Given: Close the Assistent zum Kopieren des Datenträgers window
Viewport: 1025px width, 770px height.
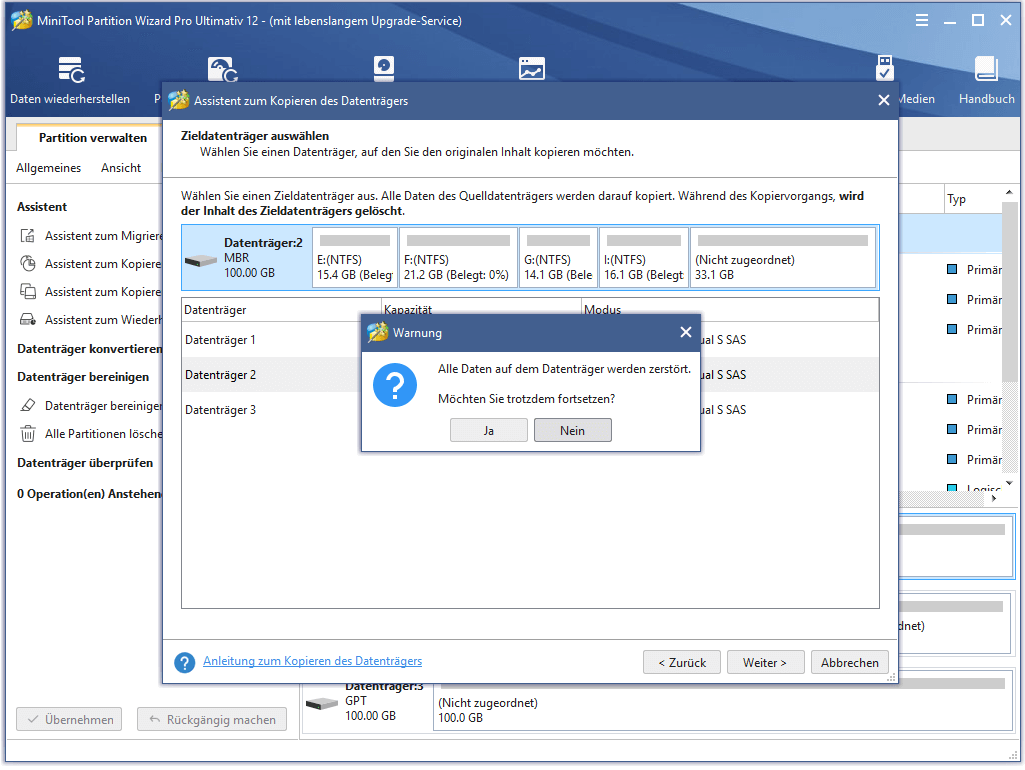Looking at the screenshot, I should coord(884,101).
